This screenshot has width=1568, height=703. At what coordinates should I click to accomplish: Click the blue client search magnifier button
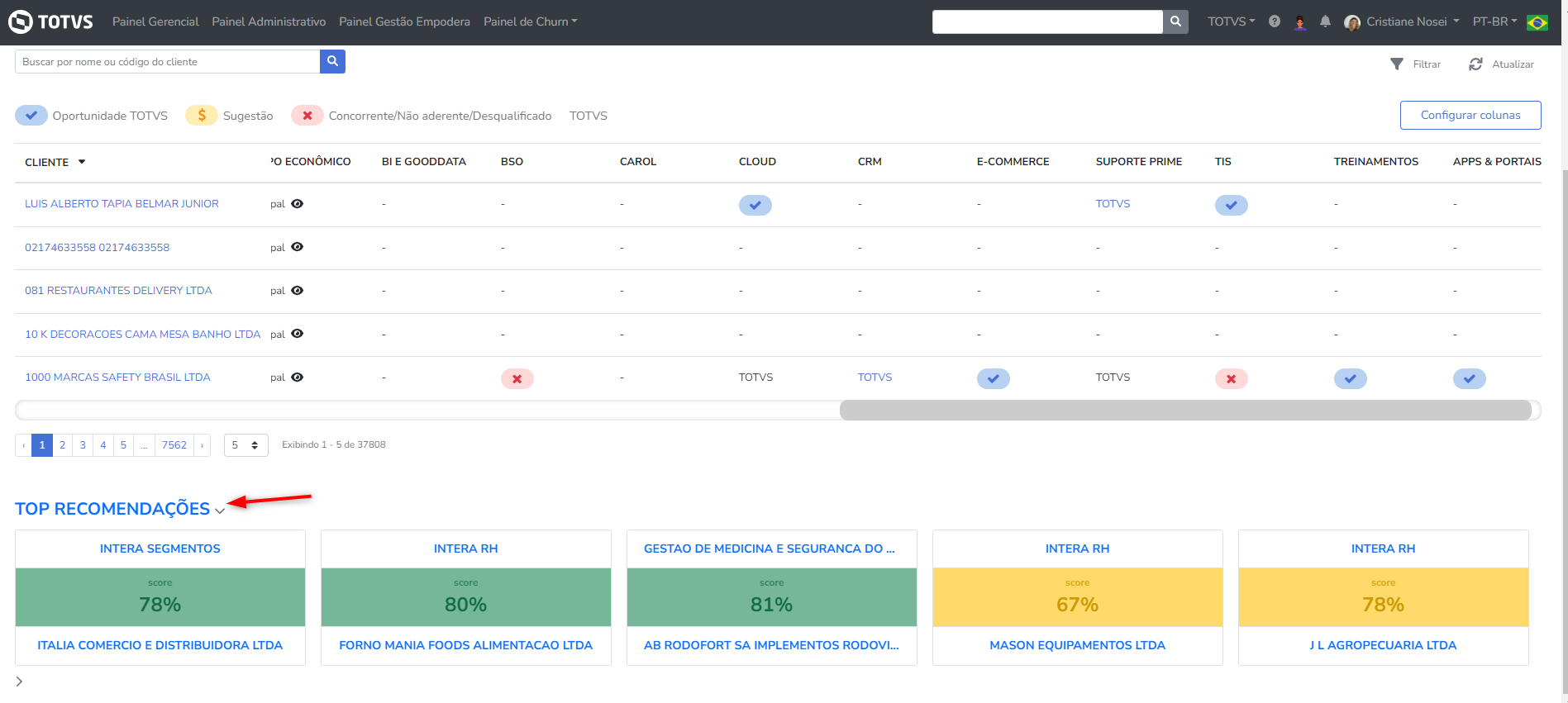pos(332,61)
